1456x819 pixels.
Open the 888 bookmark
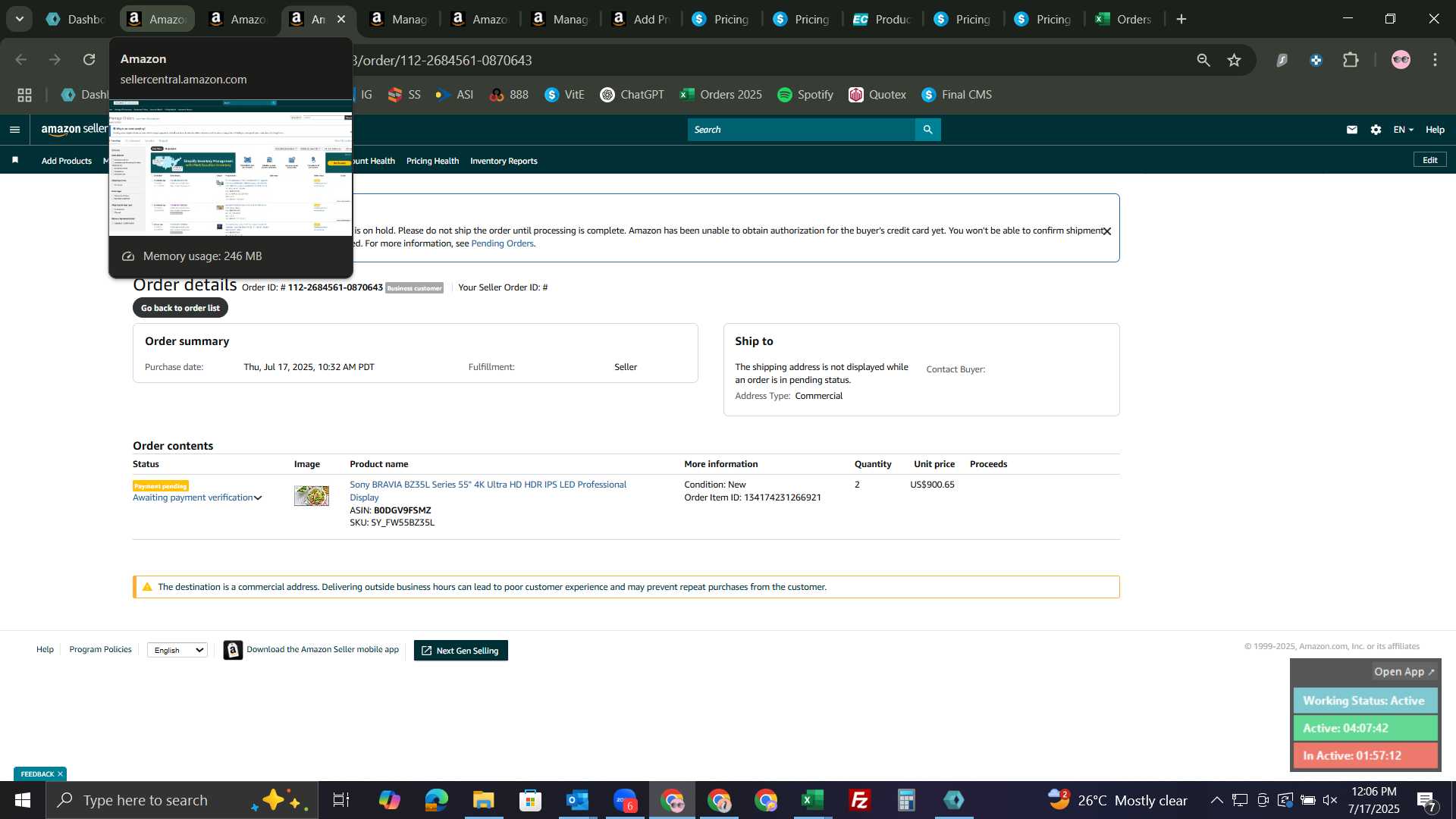click(509, 95)
